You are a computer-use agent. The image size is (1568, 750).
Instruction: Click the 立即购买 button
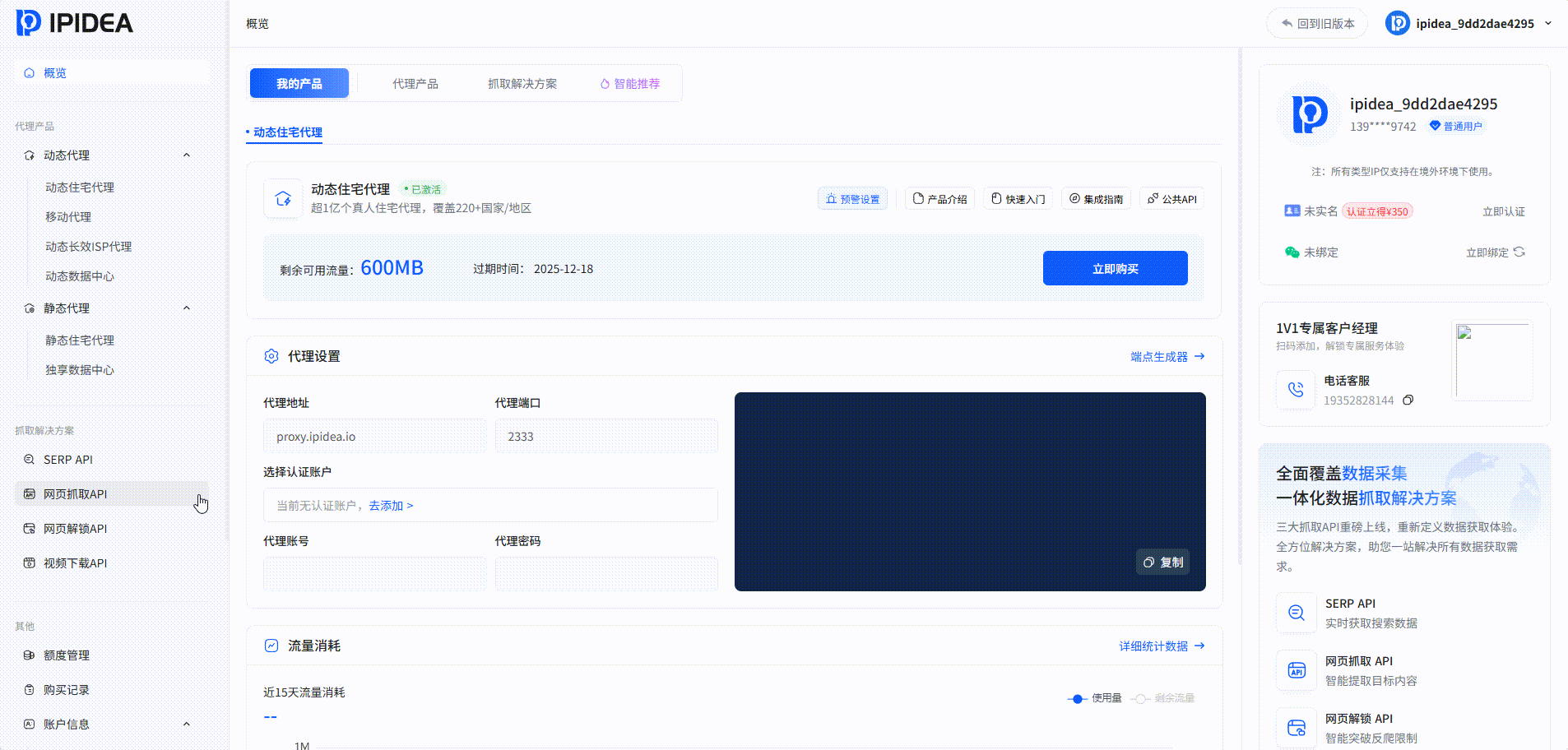point(1116,268)
